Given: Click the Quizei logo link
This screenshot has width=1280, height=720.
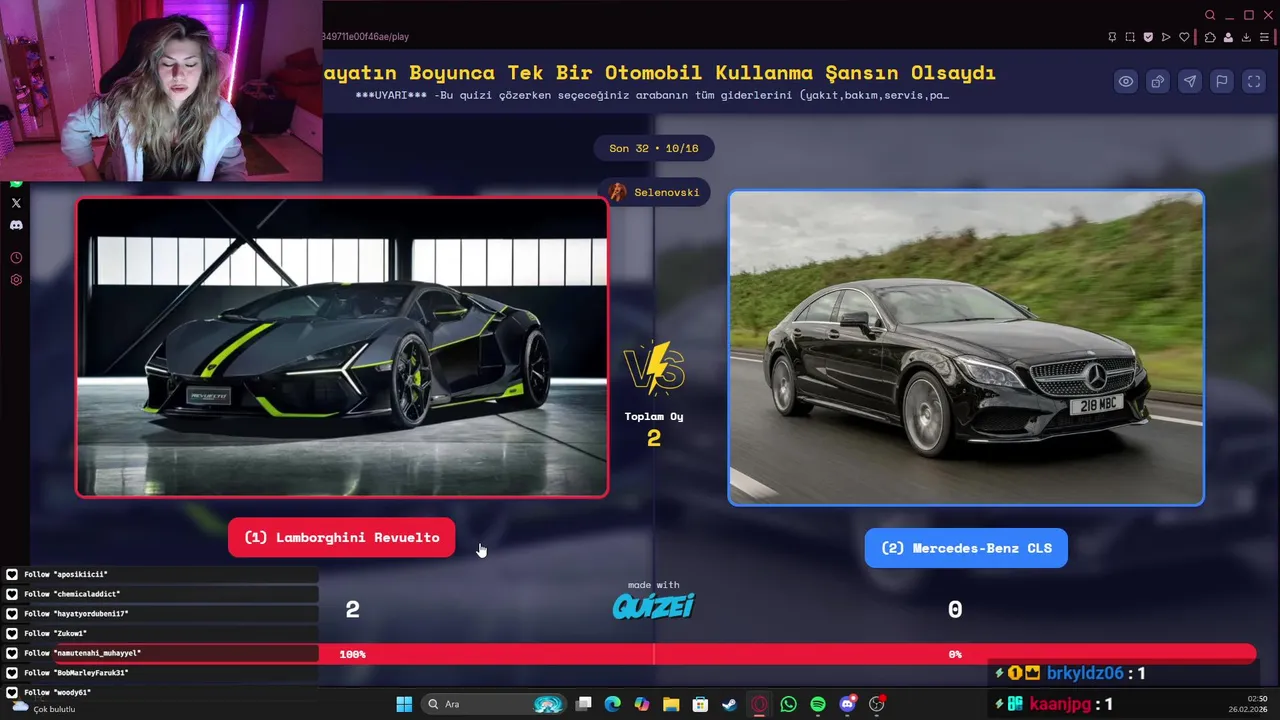Looking at the screenshot, I should point(653,606).
